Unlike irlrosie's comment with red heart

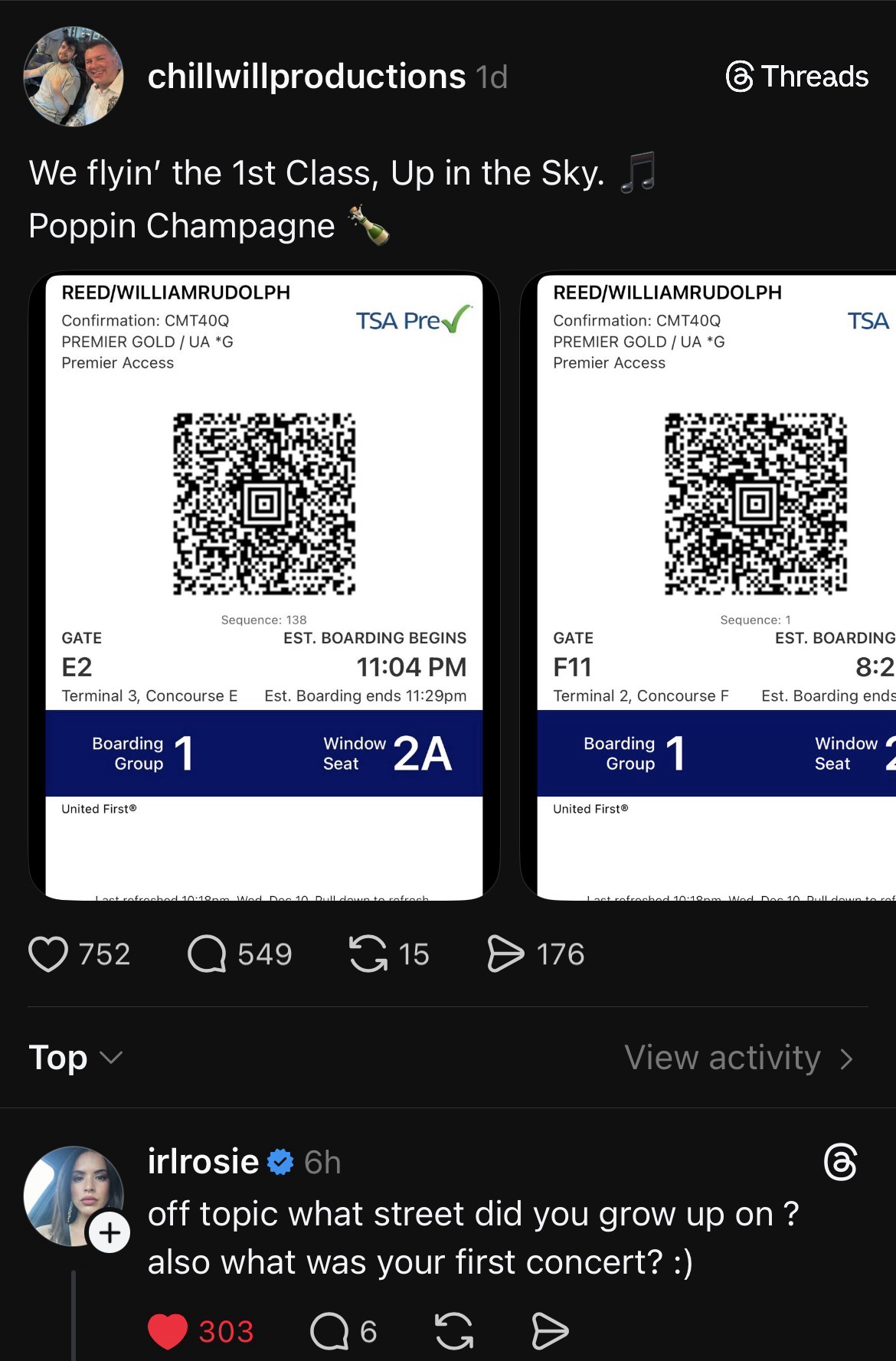click(x=168, y=1331)
